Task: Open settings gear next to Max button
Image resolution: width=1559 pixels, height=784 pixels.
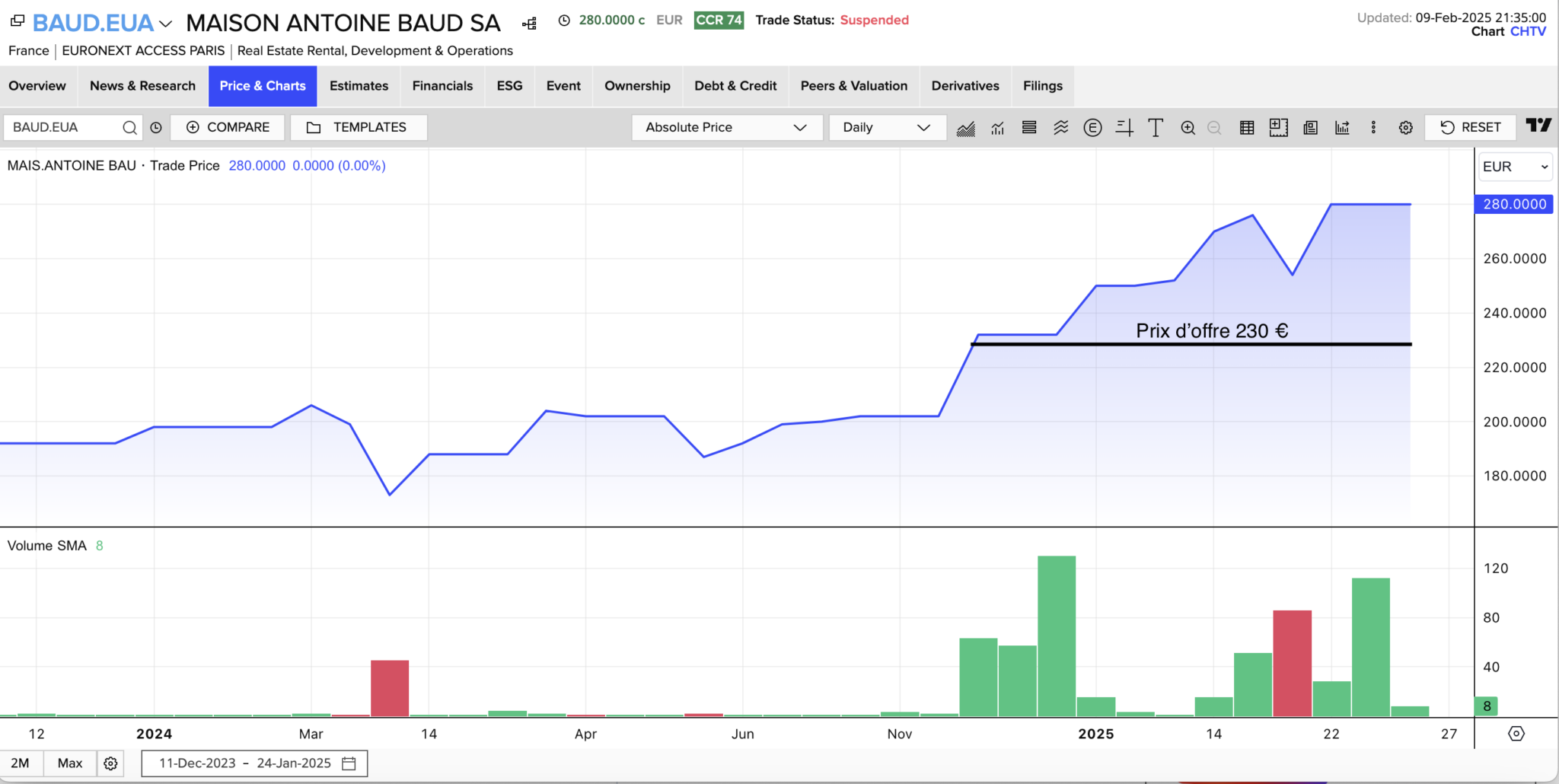Action: click(x=110, y=763)
